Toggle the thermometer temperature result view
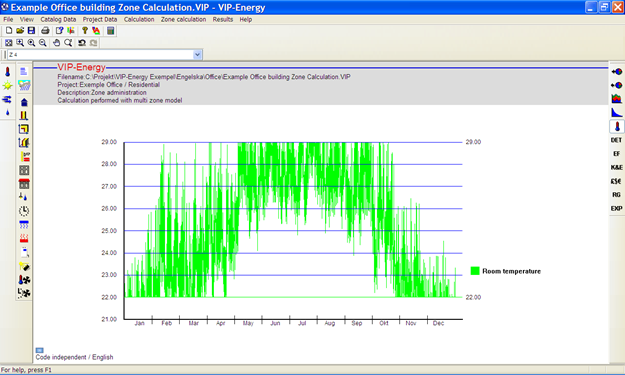Viewport: 625px width, 375px height. point(617,127)
